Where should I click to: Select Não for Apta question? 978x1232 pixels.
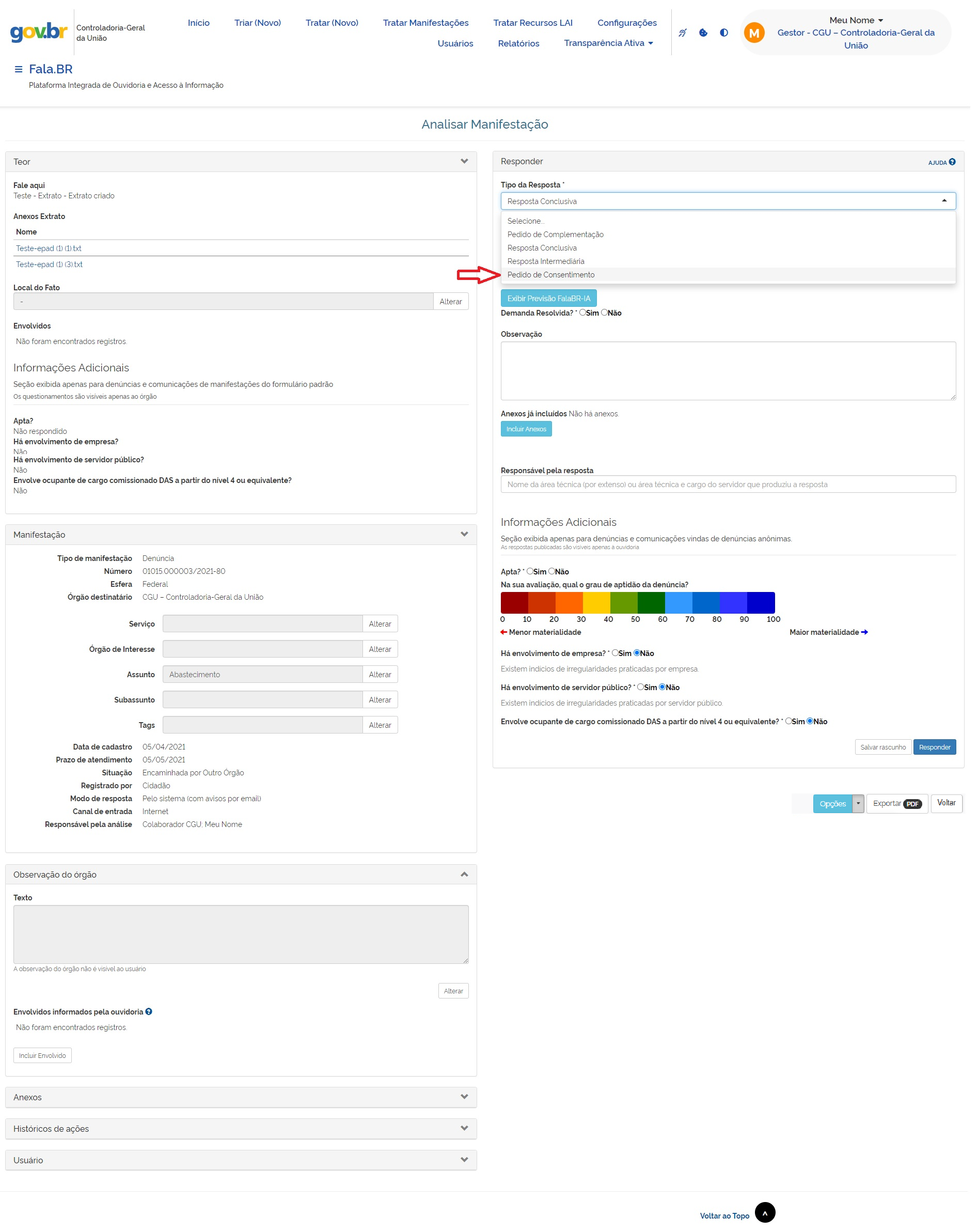click(x=552, y=571)
